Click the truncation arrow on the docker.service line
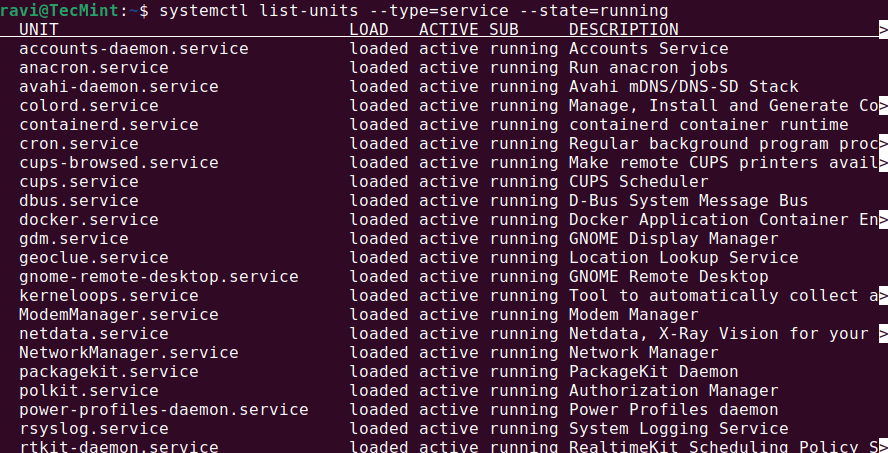Image resolution: width=888 pixels, height=453 pixels. point(883,220)
